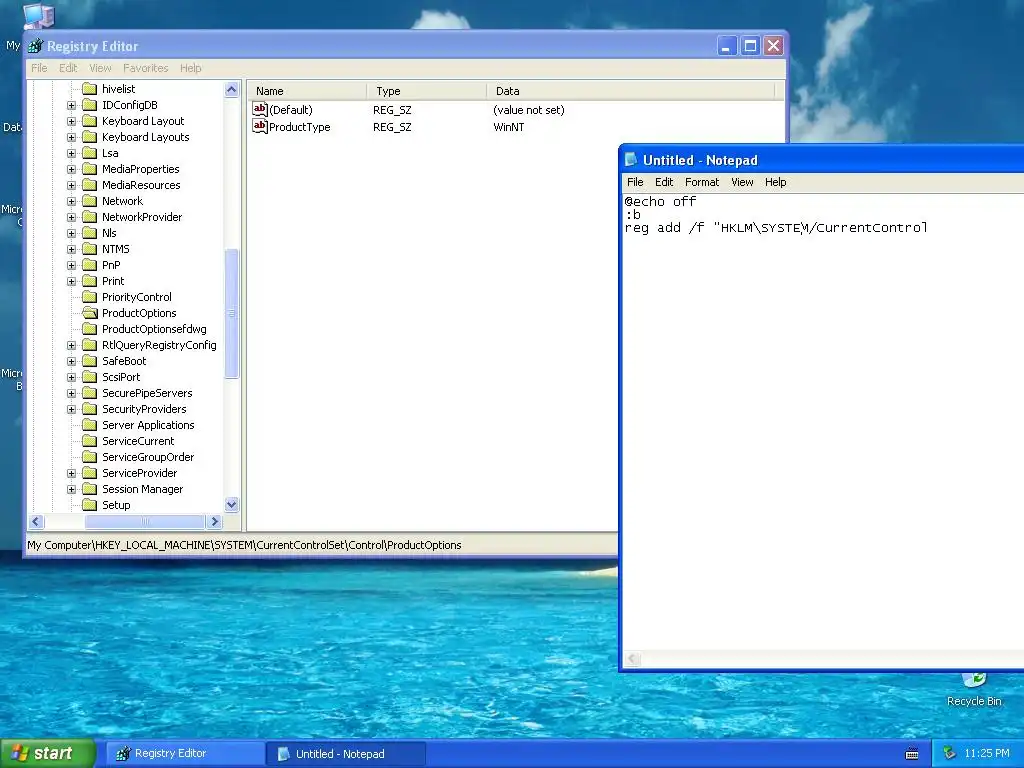Click the Notepad horizontal scroll-left arrow

coord(632,659)
